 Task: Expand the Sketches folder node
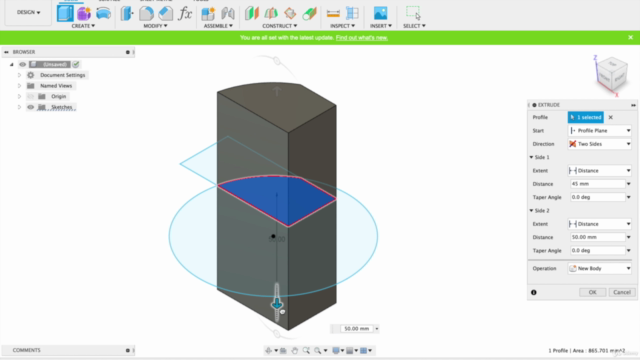19,107
